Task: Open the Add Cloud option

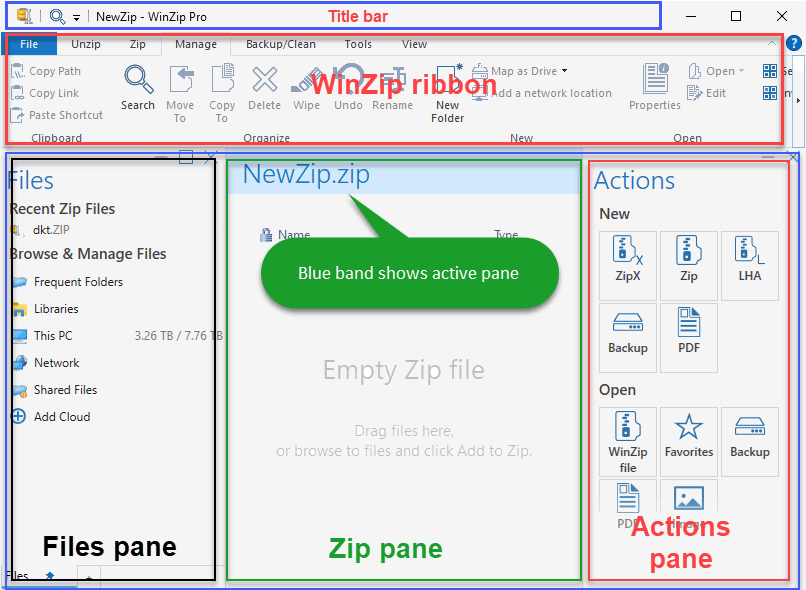Action: [x=51, y=416]
